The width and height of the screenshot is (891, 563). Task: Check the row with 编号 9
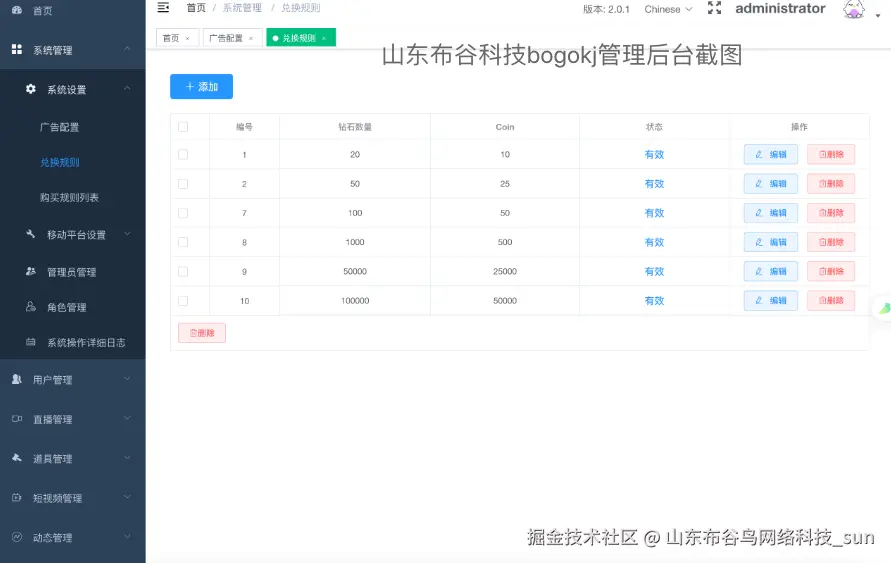[x=183, y=272]
